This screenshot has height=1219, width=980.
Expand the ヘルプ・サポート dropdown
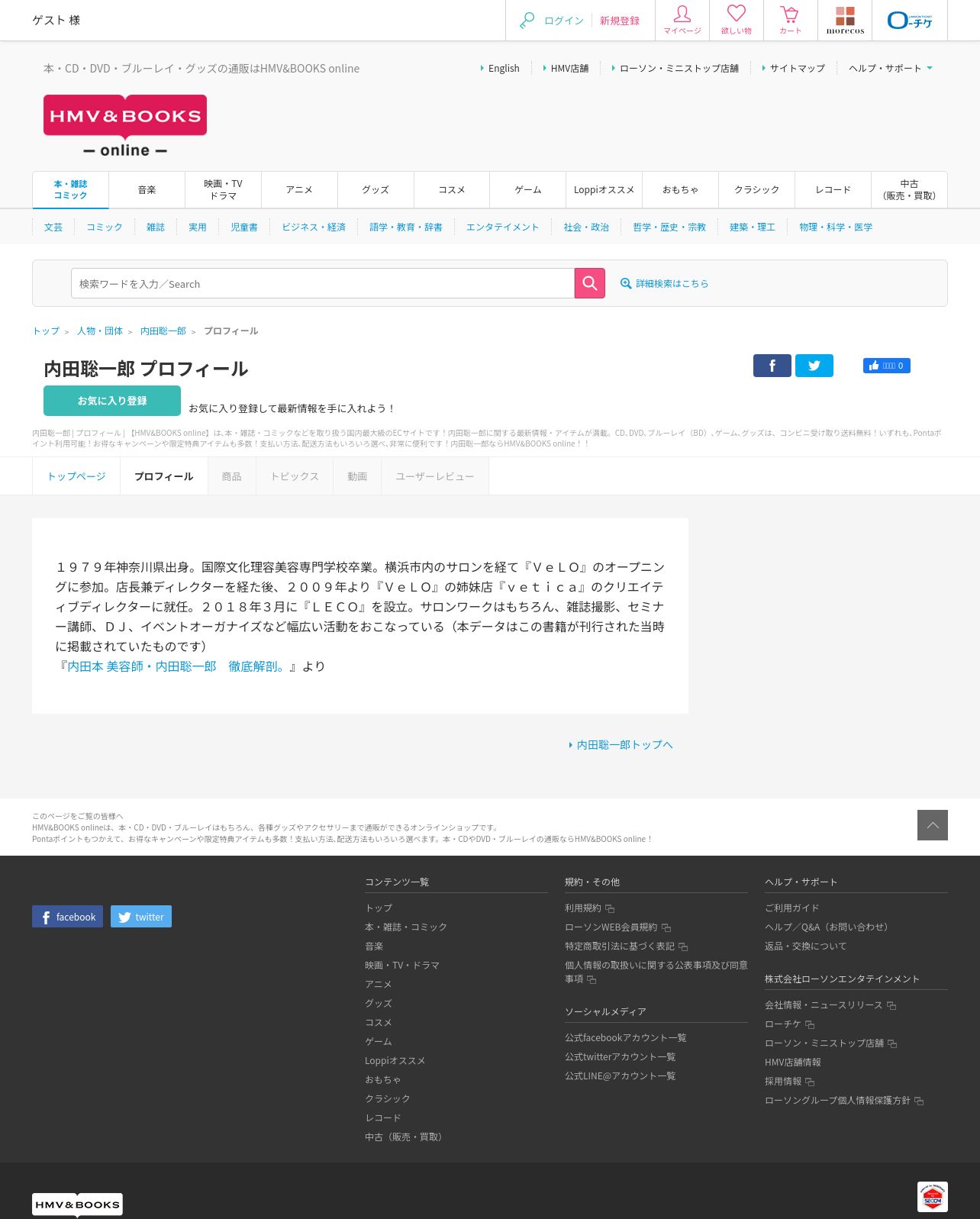point(891,68)
